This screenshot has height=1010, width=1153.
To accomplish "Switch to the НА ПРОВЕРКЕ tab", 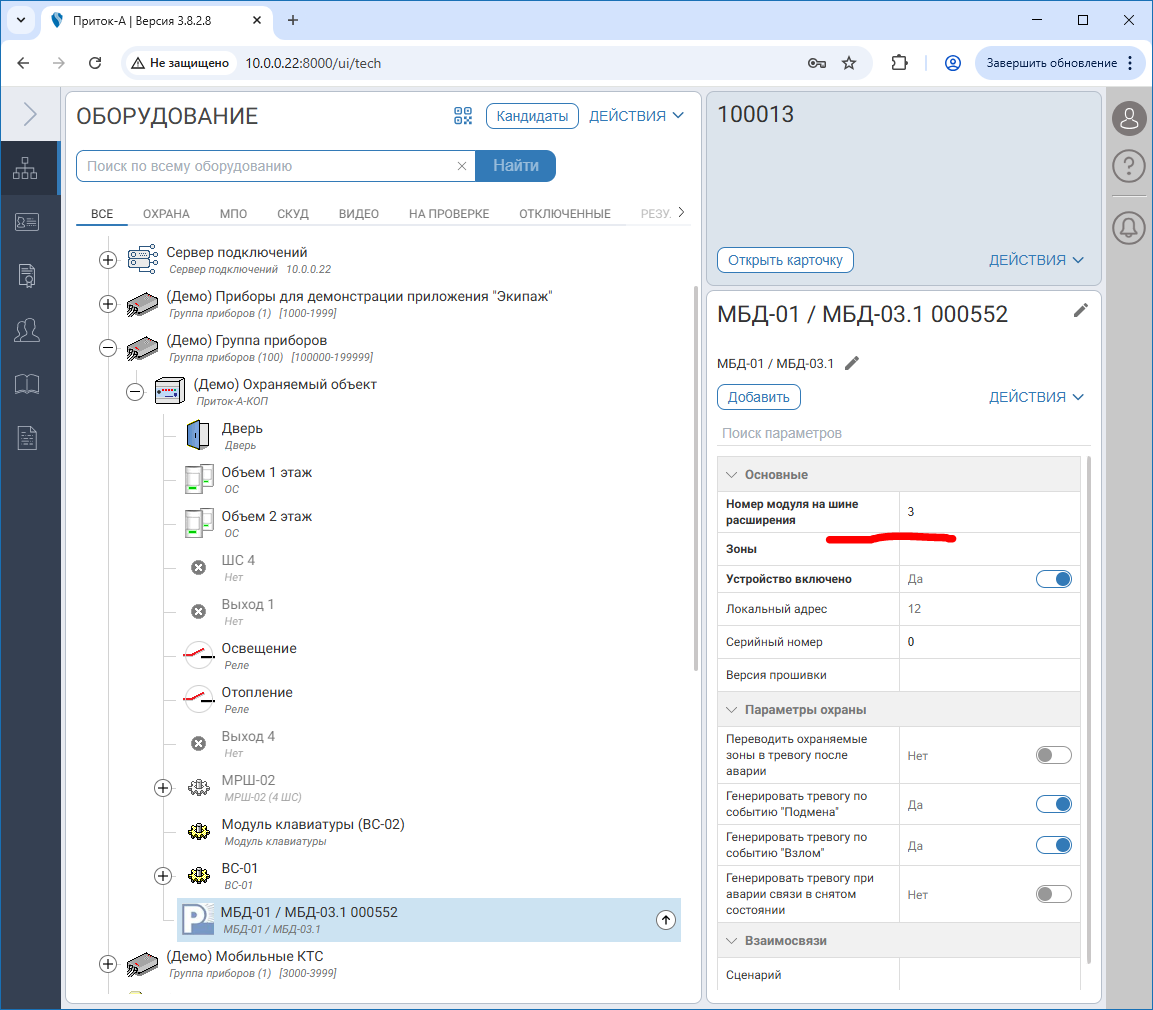I will coord(449,214).
